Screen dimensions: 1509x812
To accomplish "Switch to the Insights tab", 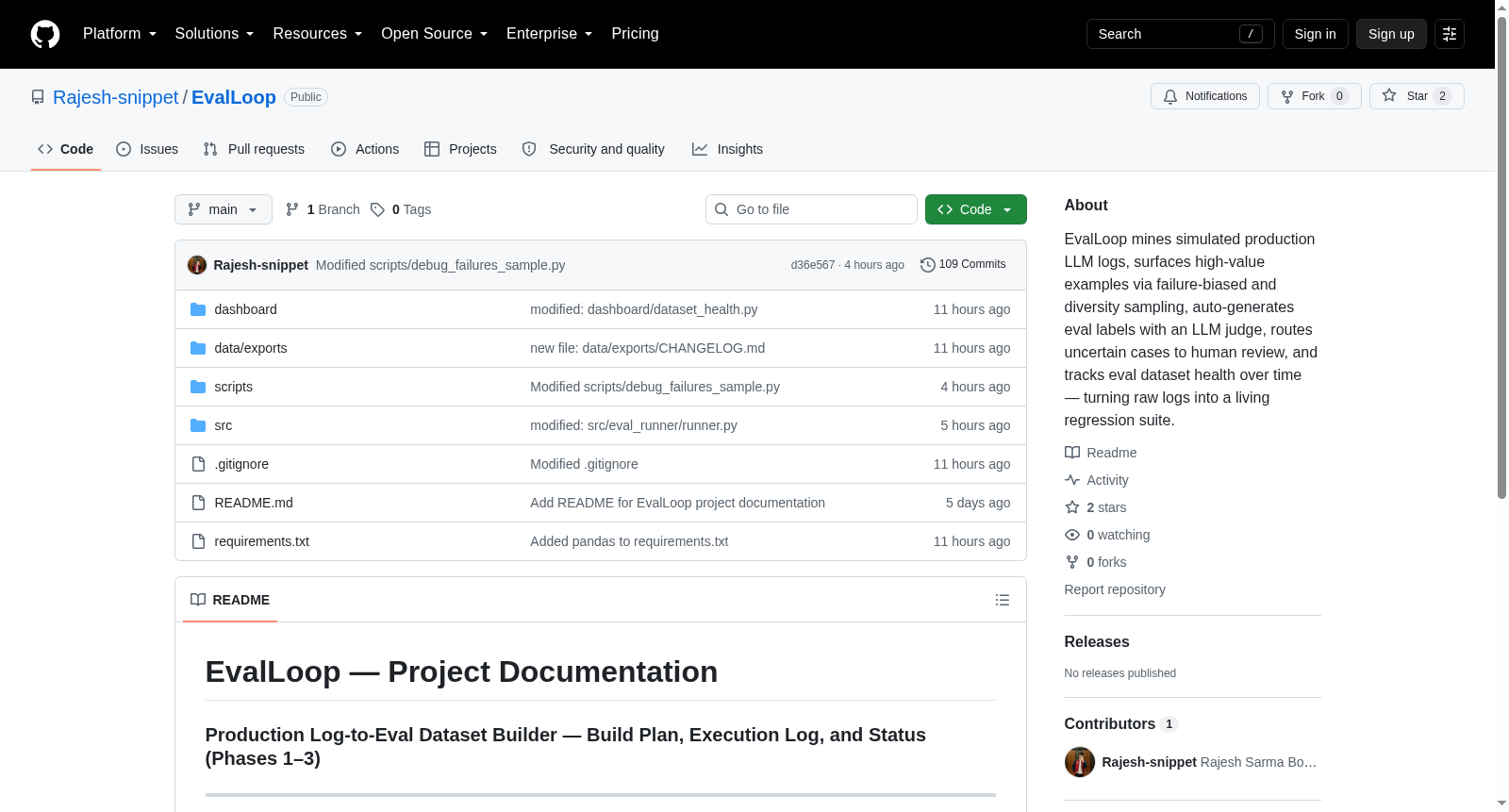I will pyautogui.click(x=727, y=149).
